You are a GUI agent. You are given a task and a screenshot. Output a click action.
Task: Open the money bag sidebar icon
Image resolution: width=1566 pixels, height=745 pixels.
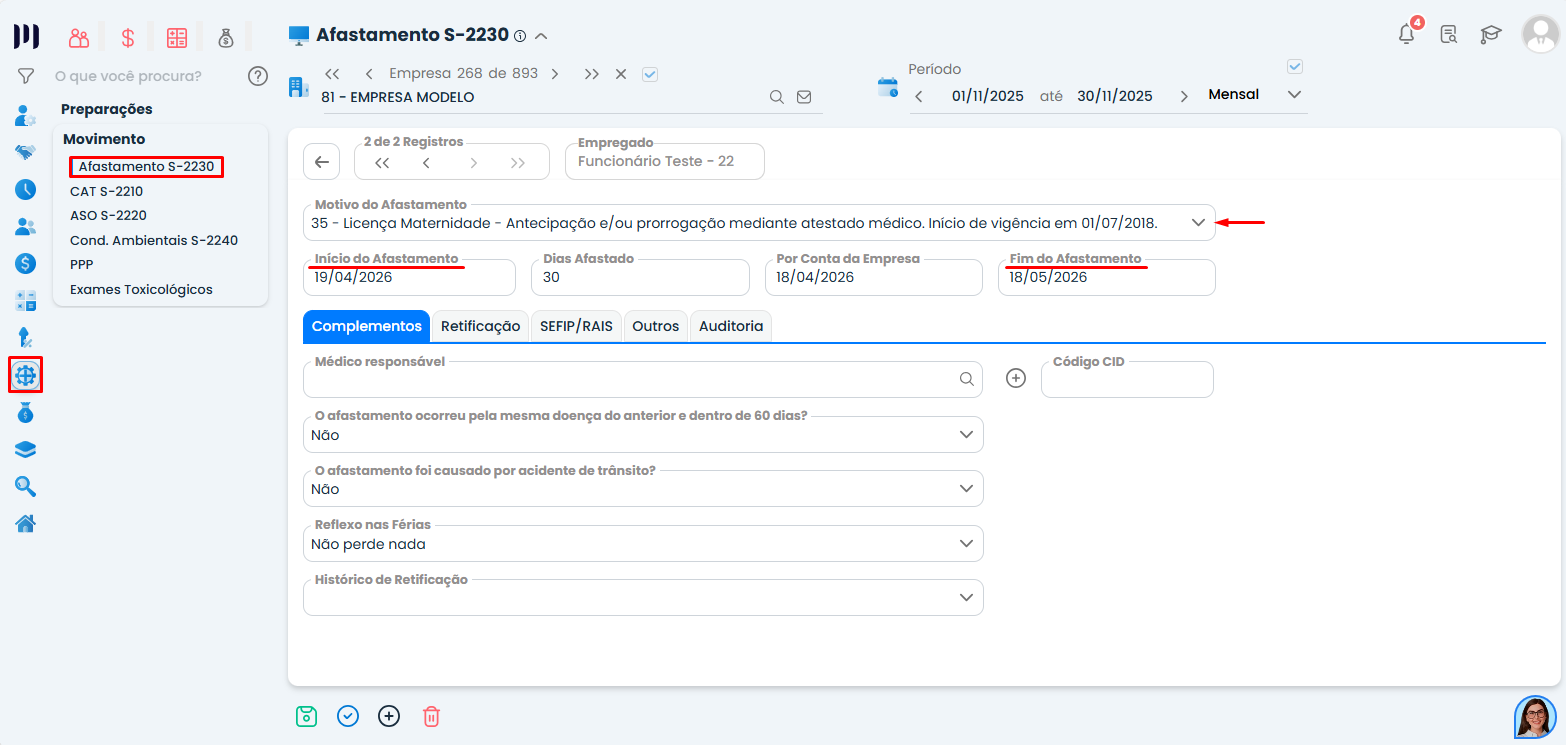(26, 412)
